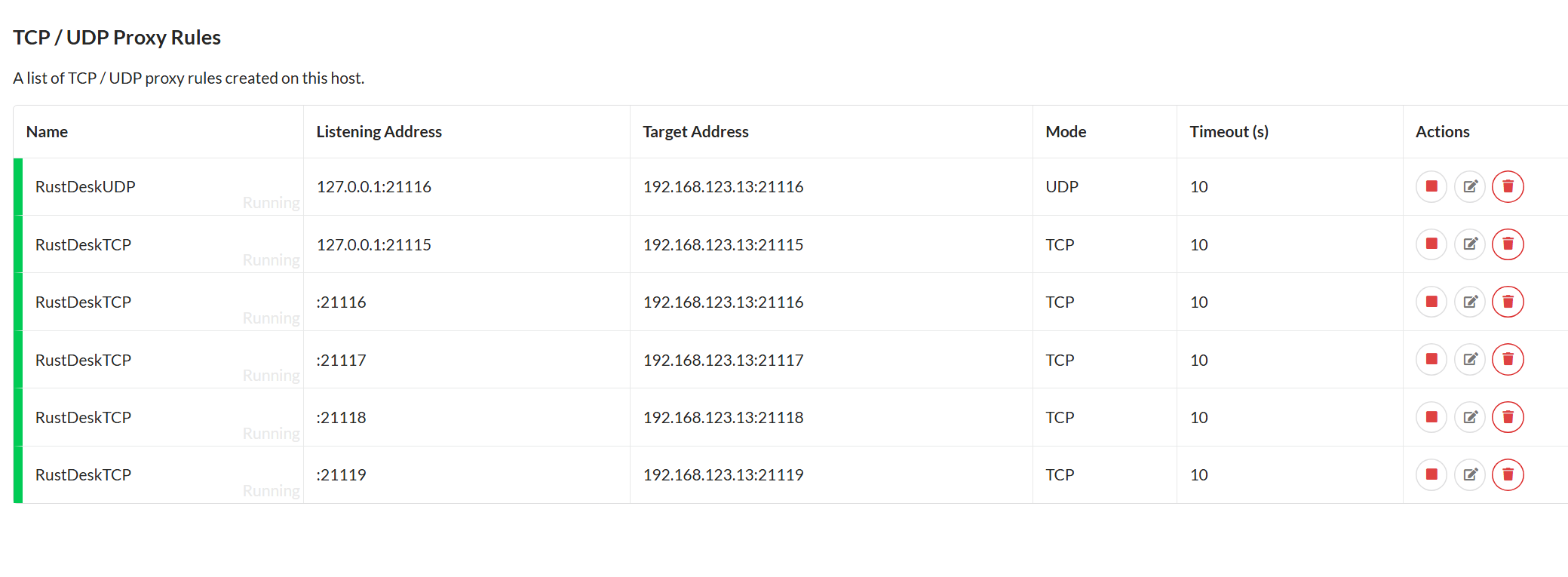Edit the rule listening on 127.0.0.1:21115

(1469, 244)
